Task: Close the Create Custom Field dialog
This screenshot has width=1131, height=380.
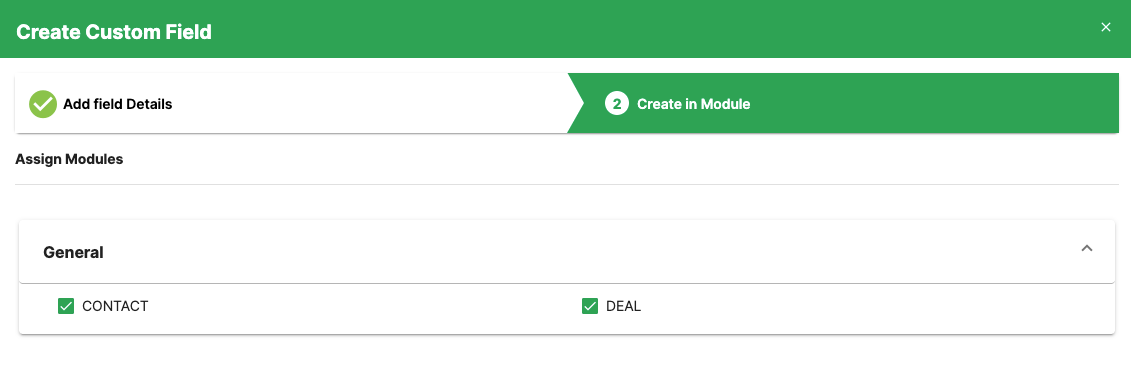Action: [1105, 27]
